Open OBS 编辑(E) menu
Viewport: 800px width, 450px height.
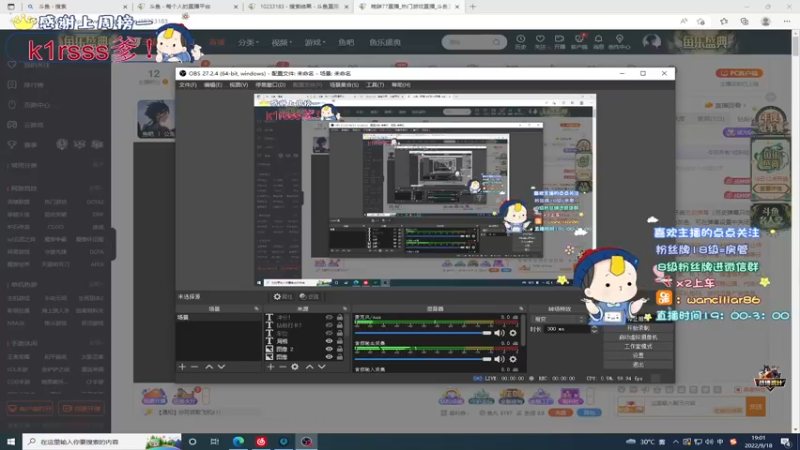tap(213, 85)
